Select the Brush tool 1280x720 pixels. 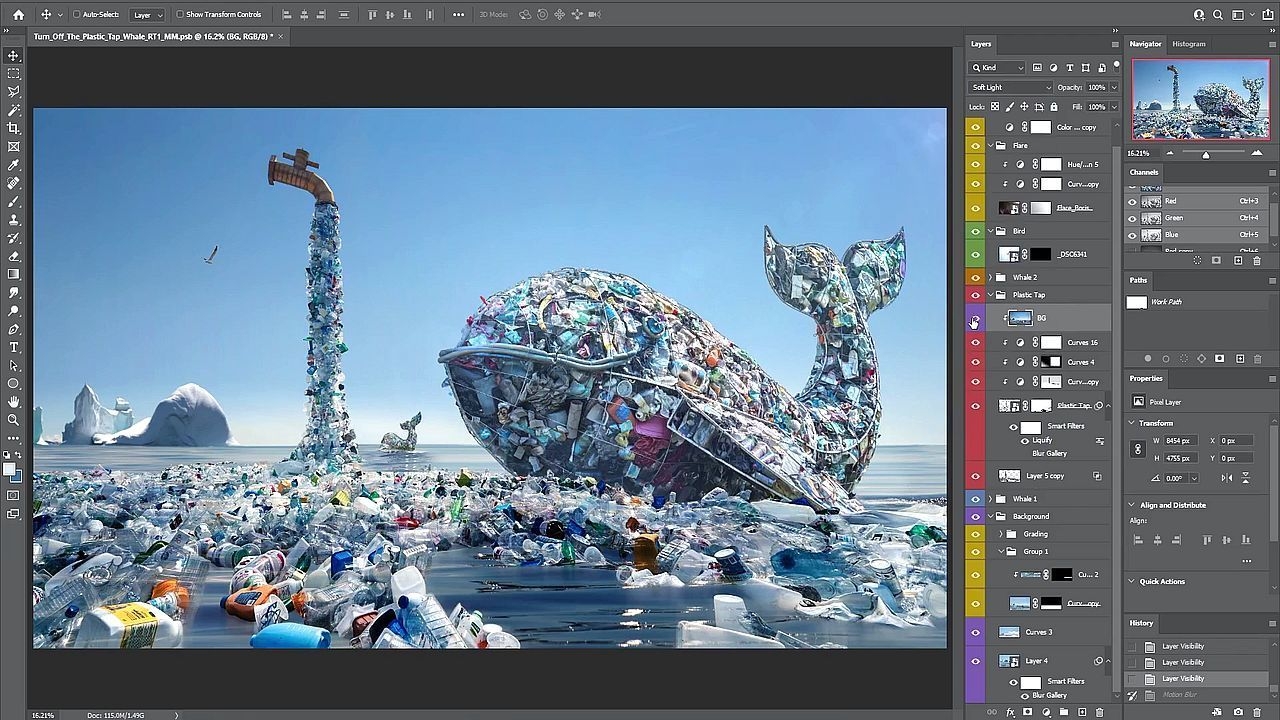click(13, 201)
